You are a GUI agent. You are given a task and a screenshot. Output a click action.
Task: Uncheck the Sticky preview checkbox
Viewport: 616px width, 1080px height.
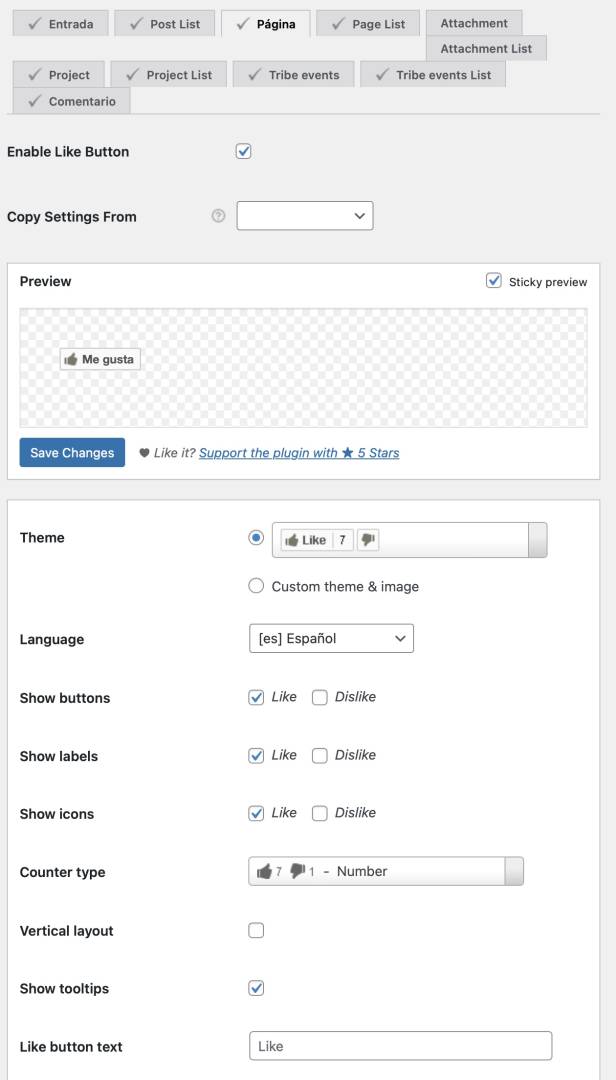click(494, 281)
